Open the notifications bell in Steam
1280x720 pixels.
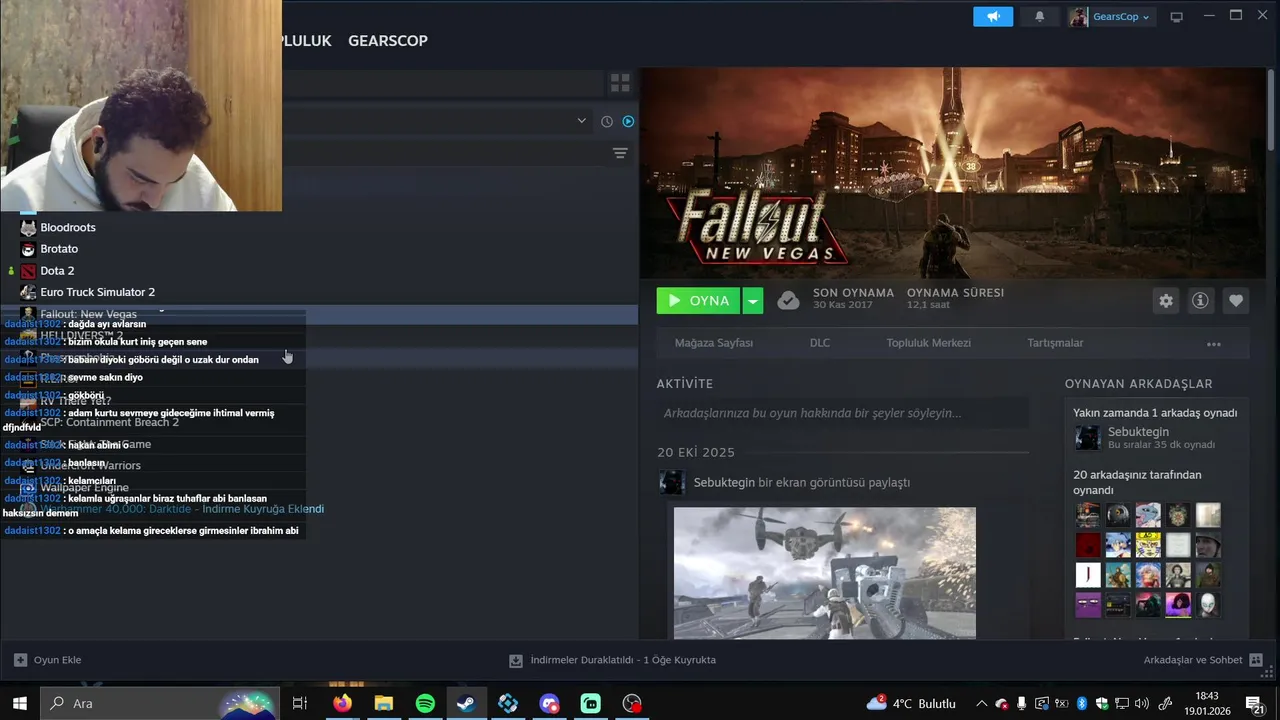point(1039,17)
